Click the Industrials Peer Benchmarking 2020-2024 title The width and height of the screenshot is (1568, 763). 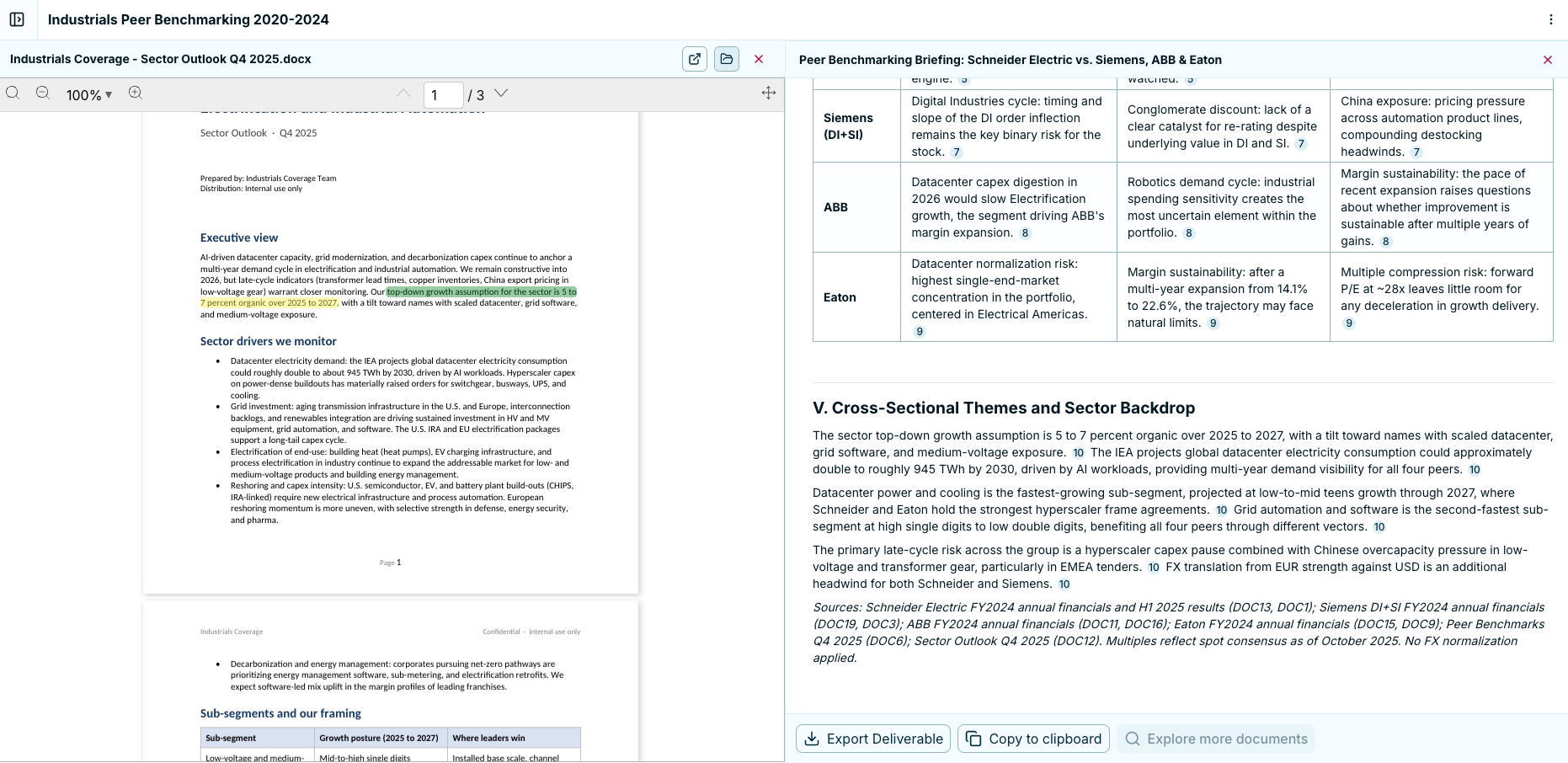tap(189, 19)
